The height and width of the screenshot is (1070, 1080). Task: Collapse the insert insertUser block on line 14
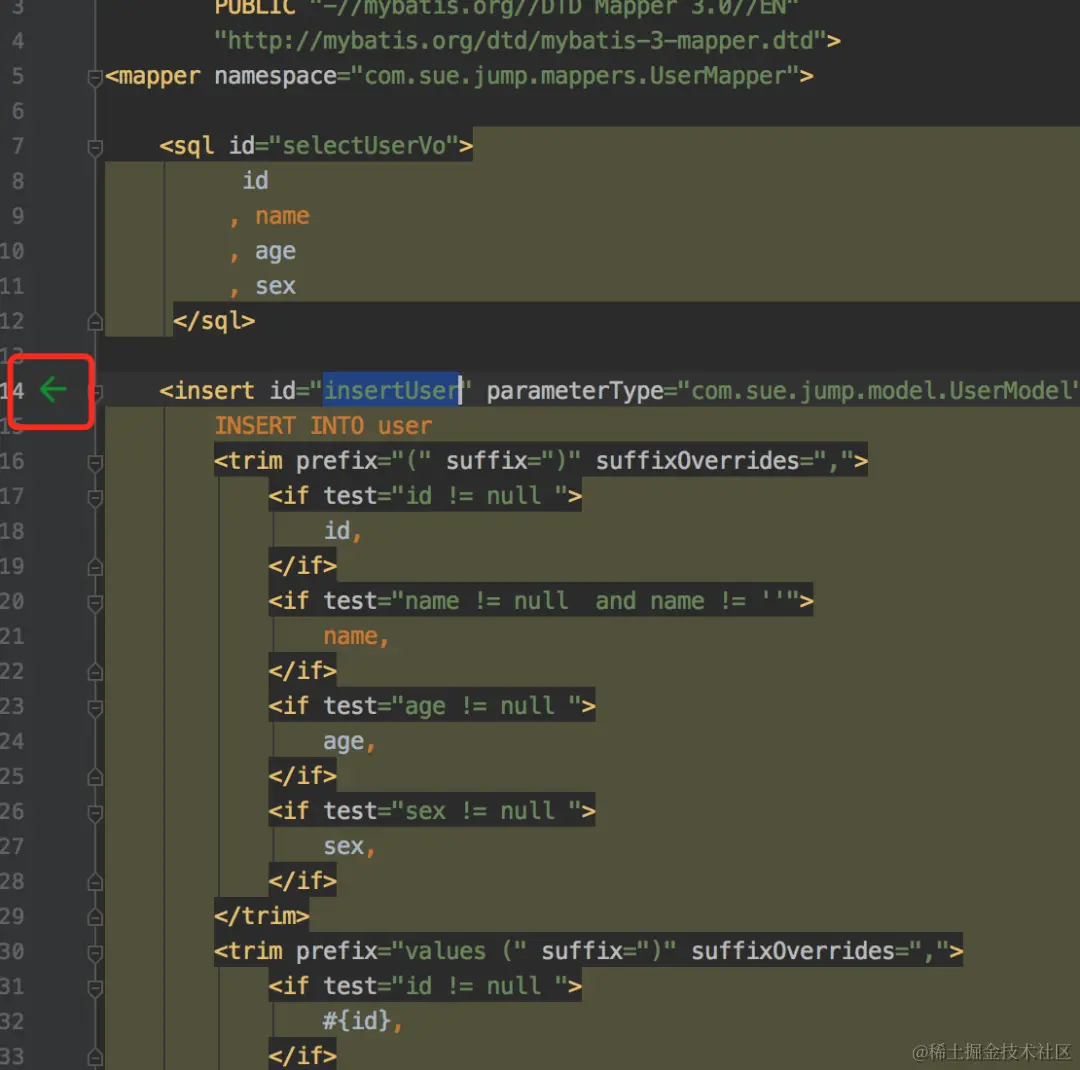(98, 392)
